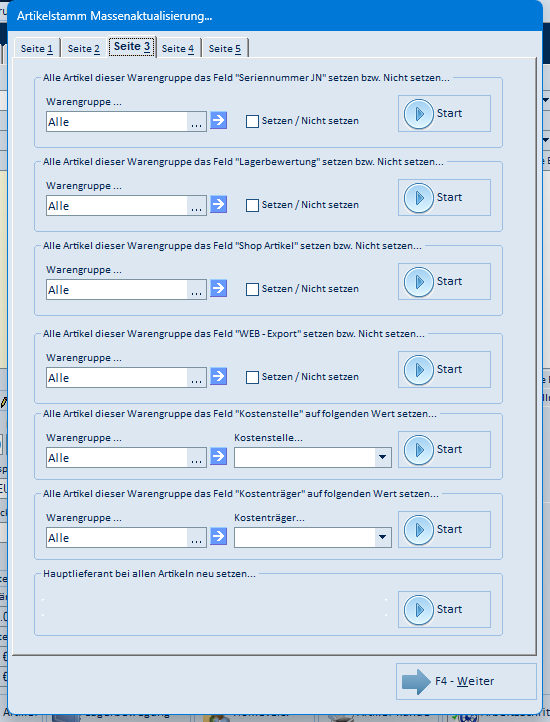
Task: Tick Setzen / Nicht setzen for WEB - Export
Action: point(252,378)
